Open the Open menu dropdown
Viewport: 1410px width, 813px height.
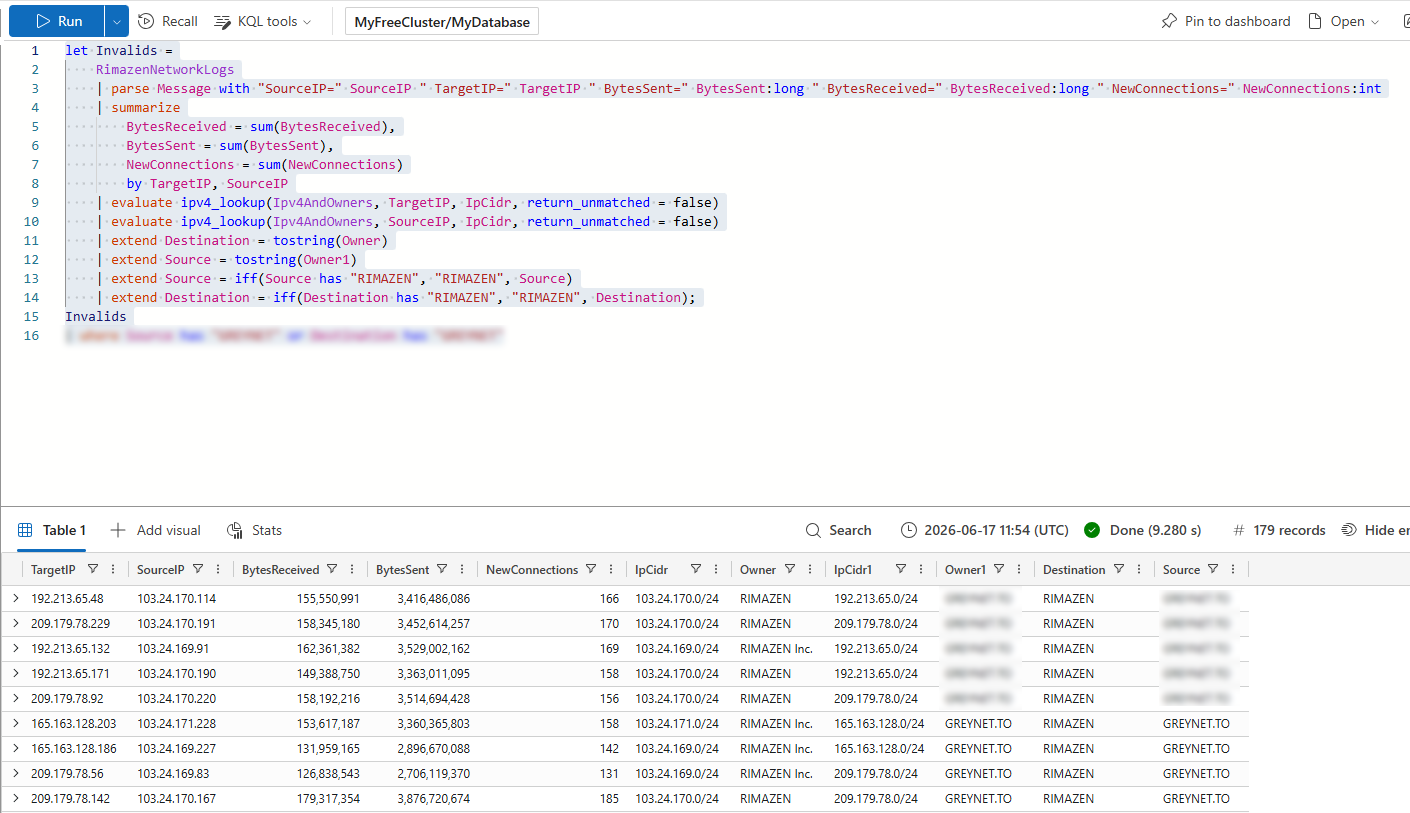1345,21
